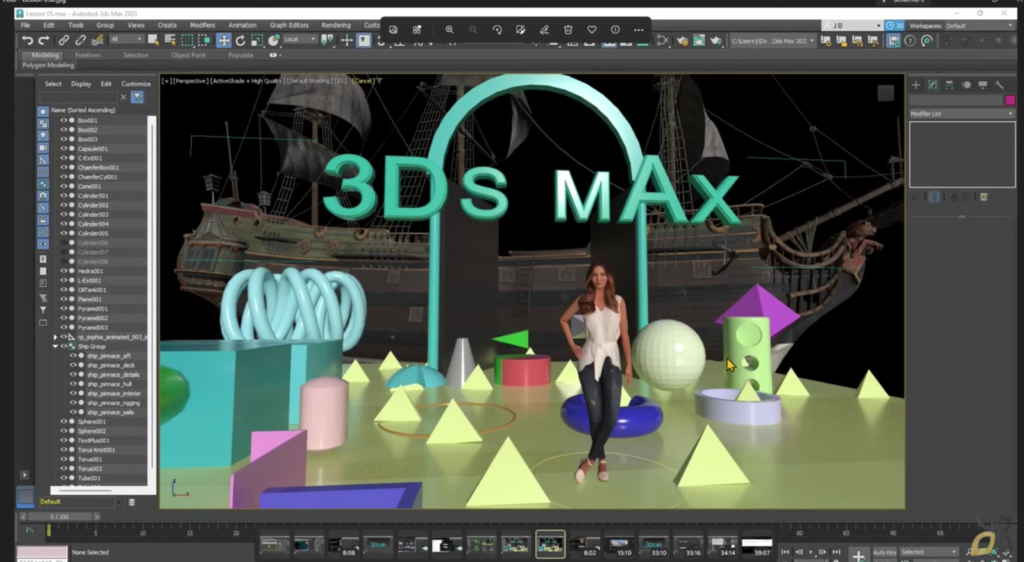The image size is (1024, 562).
Task: Toggle the Window/Crossing selection icon
Action: 204,40
